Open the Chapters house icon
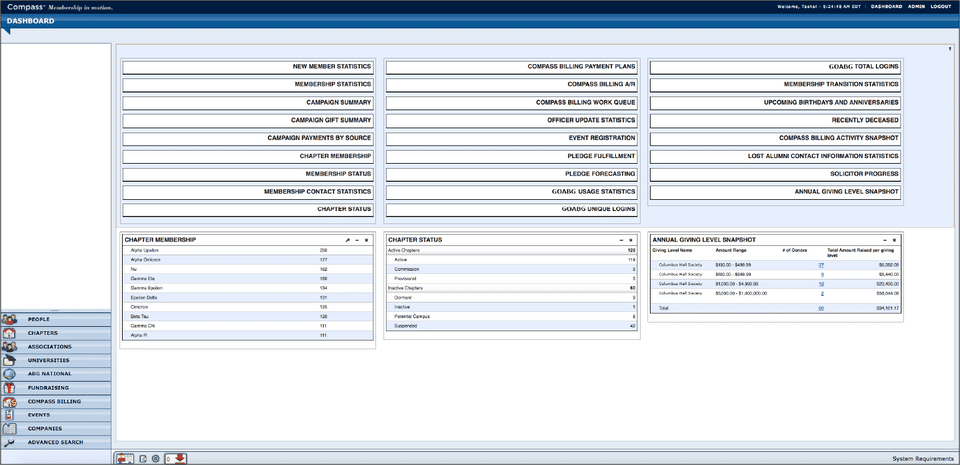The image size is (960, 465). (9, 333)
